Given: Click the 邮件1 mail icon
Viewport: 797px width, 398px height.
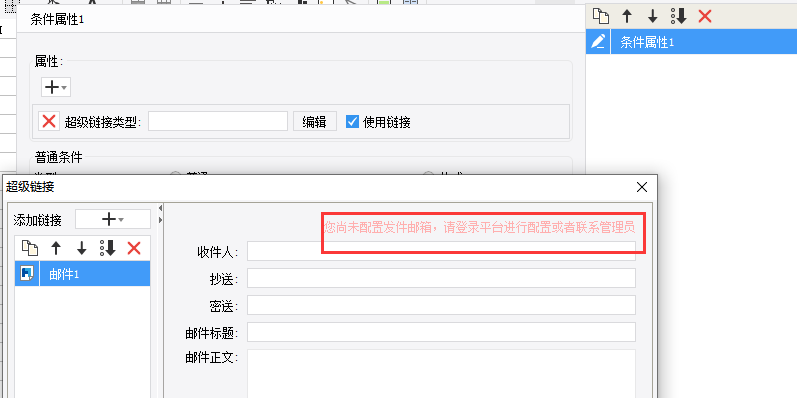Looking at the screenshot, I should click(x=27, y=274).
